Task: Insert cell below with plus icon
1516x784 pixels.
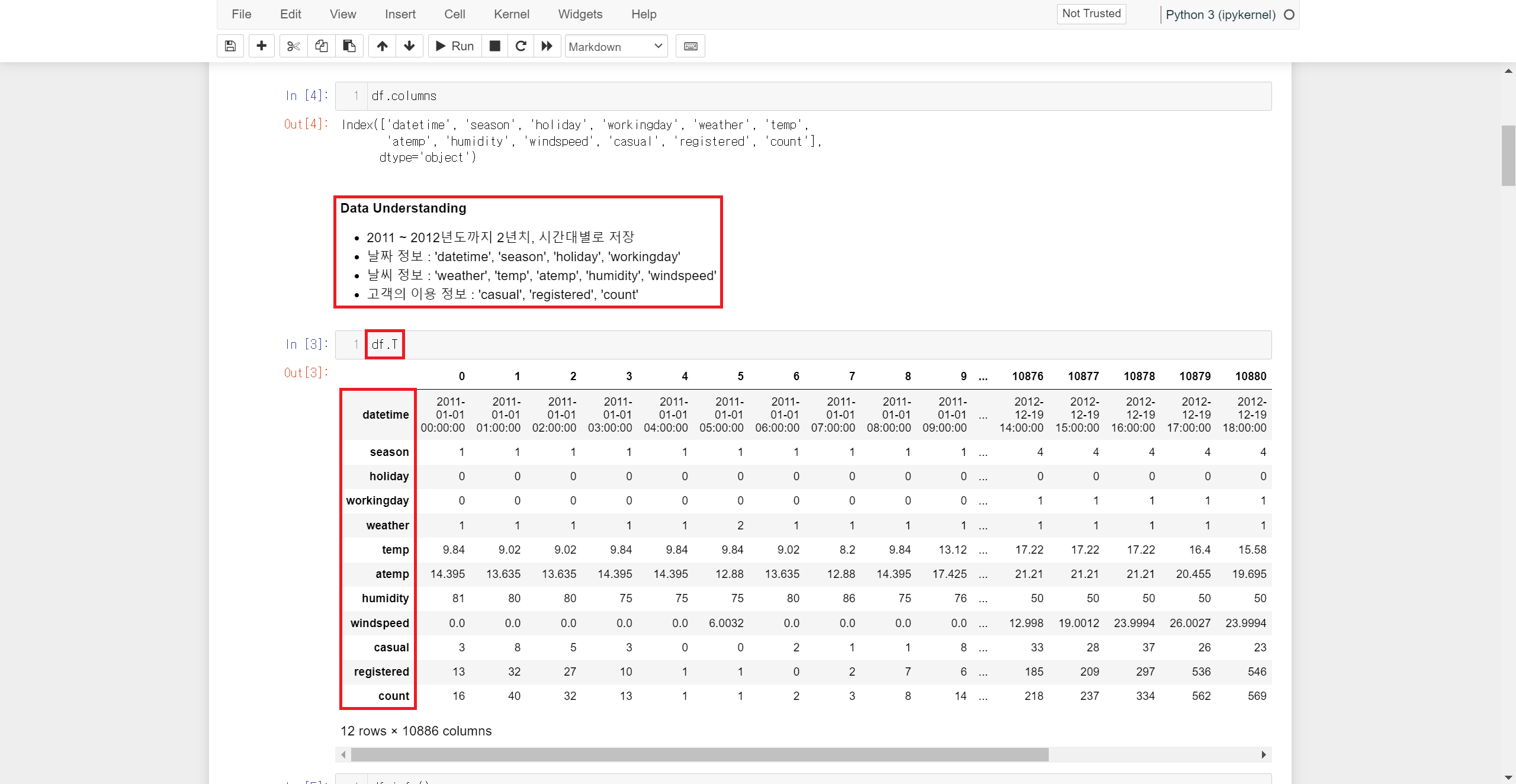Action: click(x=261, y=46)
